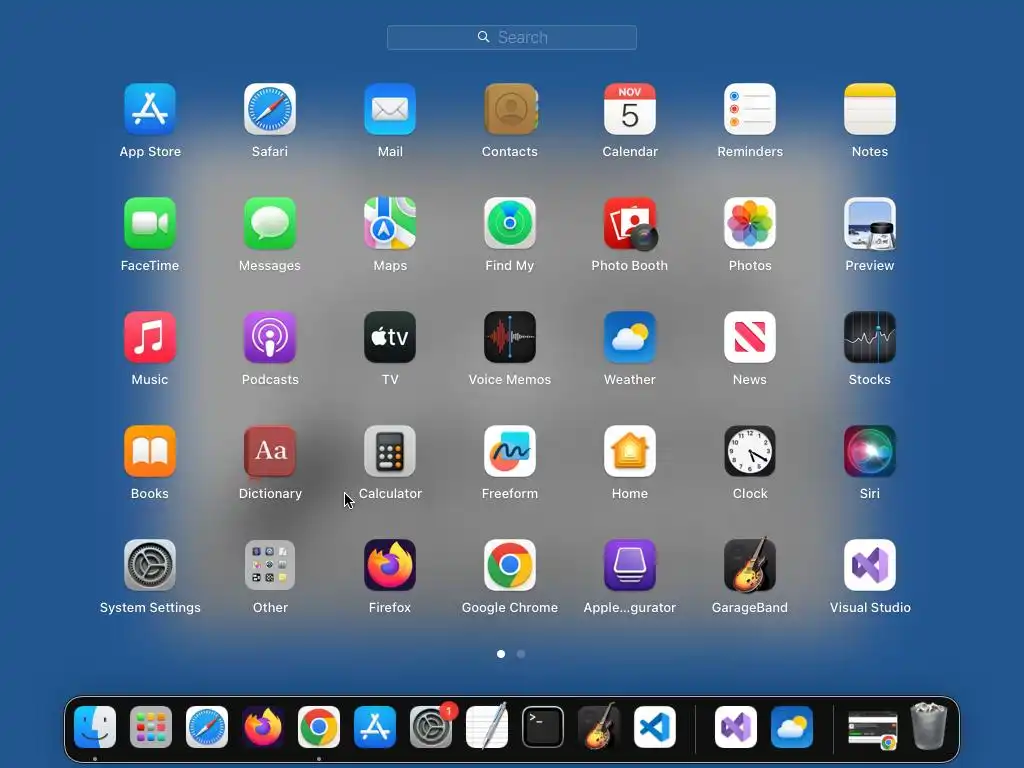Open the Stocks app
The height and width of the screenshot is (768, 1024).
[x=870, y=337]
